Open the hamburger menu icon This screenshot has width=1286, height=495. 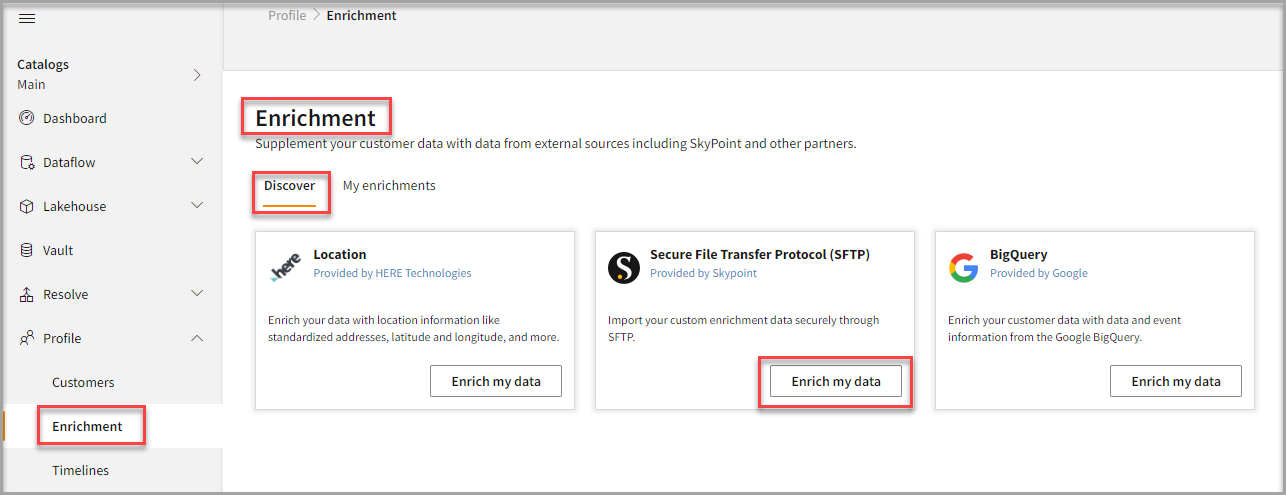[27, 19]
